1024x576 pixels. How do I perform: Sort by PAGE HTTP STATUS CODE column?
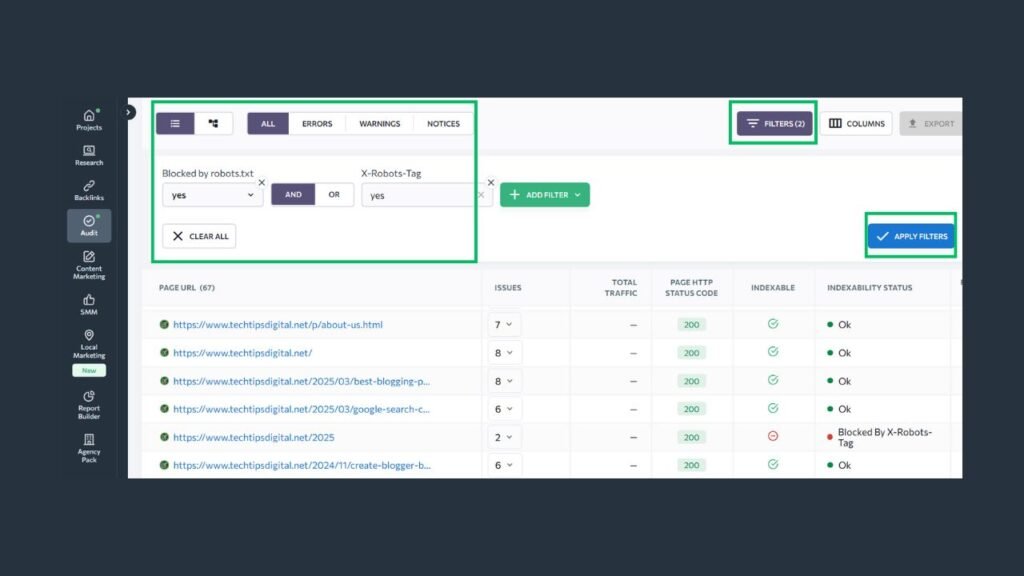692,287
